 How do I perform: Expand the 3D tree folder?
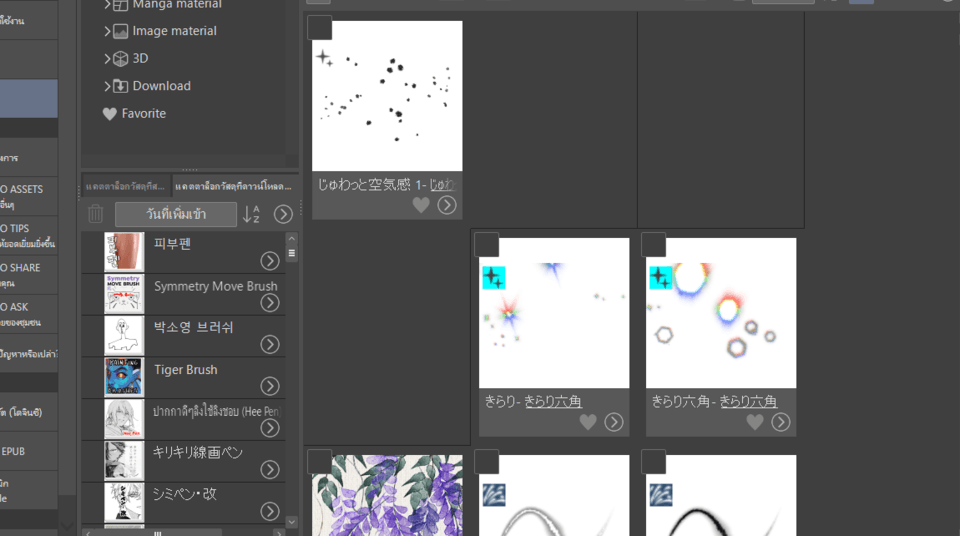(107, 59)
